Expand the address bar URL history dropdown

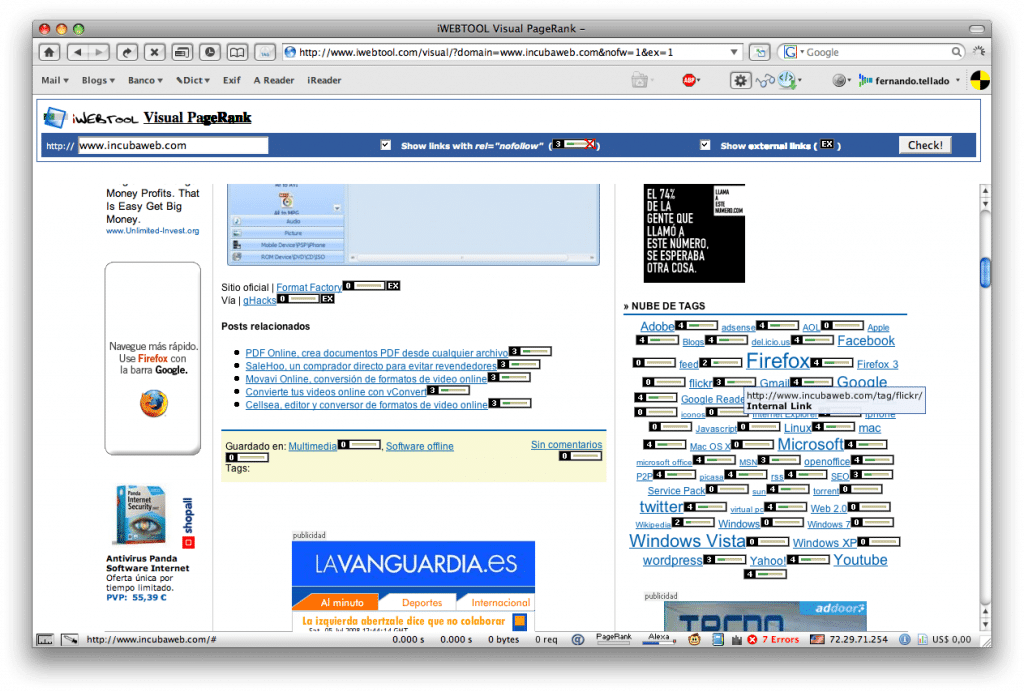click(734, 52)
